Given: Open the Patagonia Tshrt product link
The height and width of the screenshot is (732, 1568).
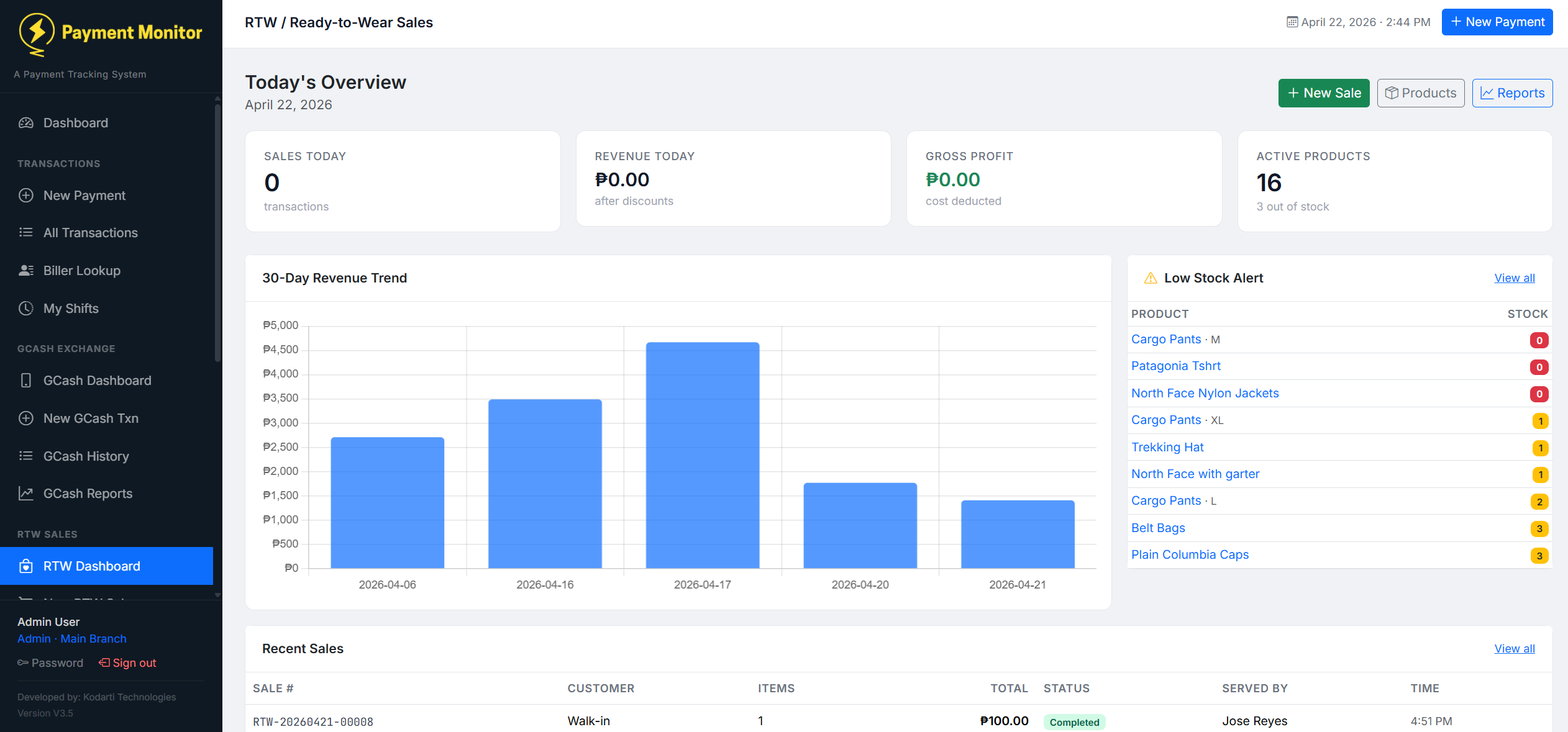Looking at the screenshot, I should (1175, 366).
